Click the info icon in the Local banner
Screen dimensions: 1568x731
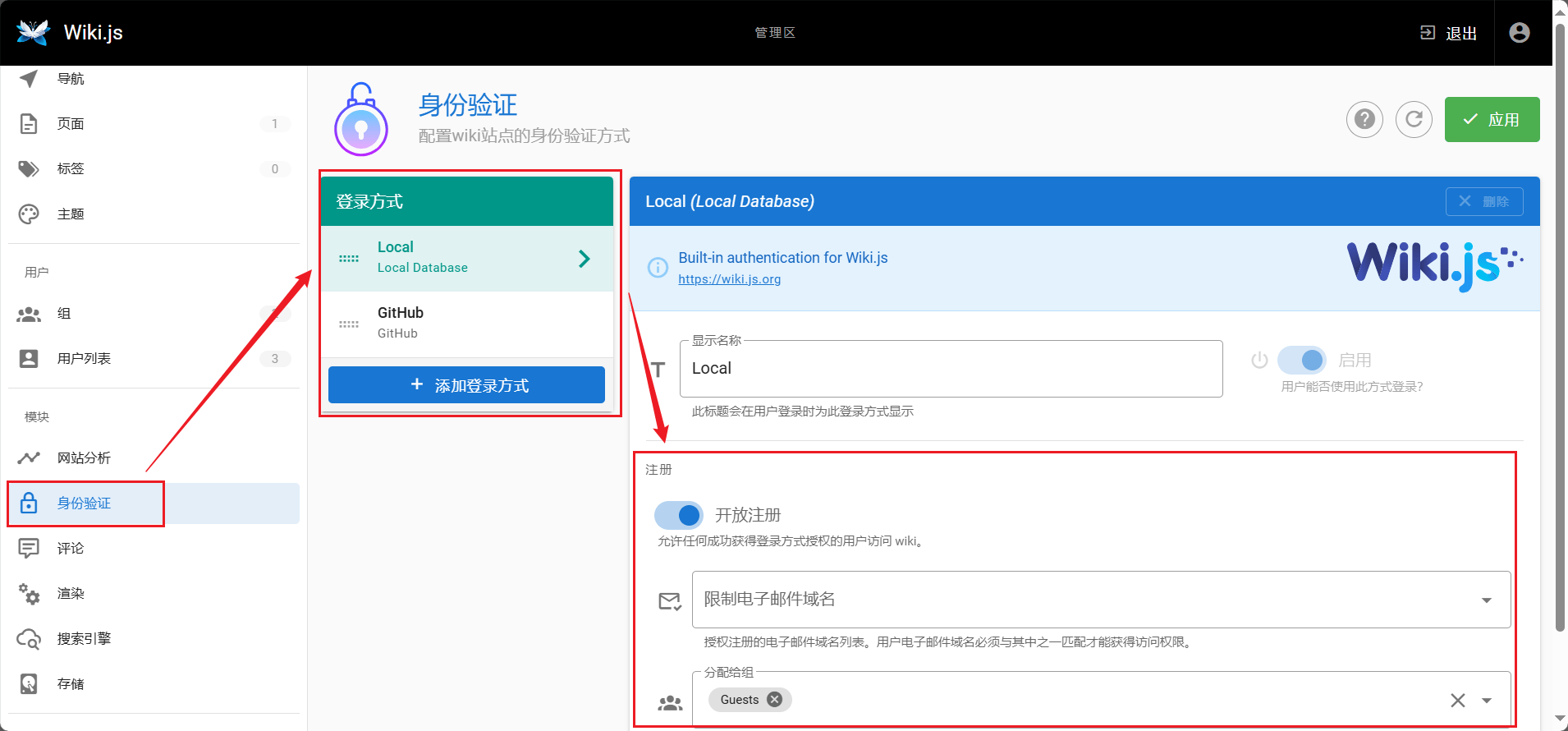point(658,268)
